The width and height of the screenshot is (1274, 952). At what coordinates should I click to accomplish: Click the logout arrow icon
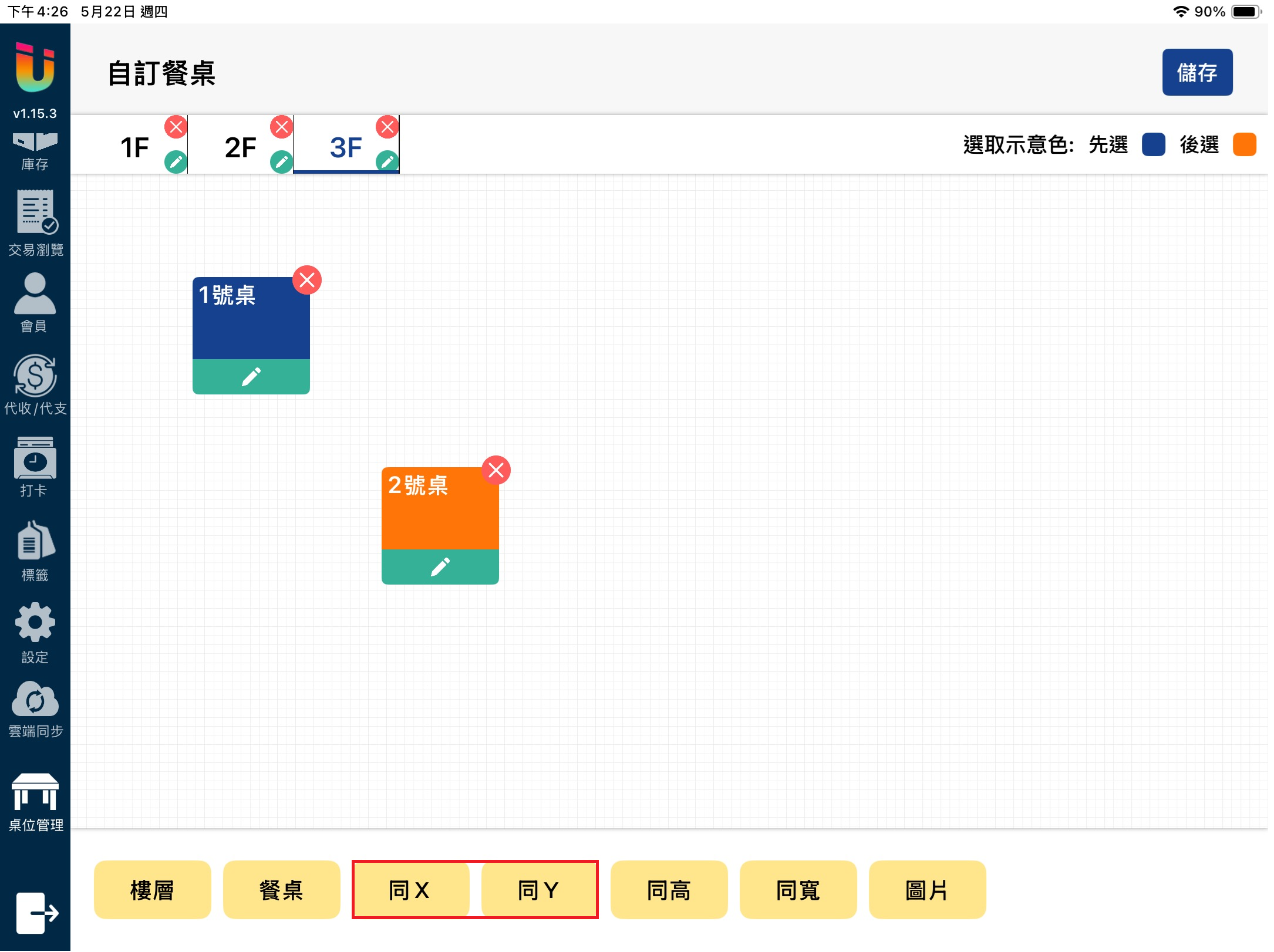pos(36,913)
